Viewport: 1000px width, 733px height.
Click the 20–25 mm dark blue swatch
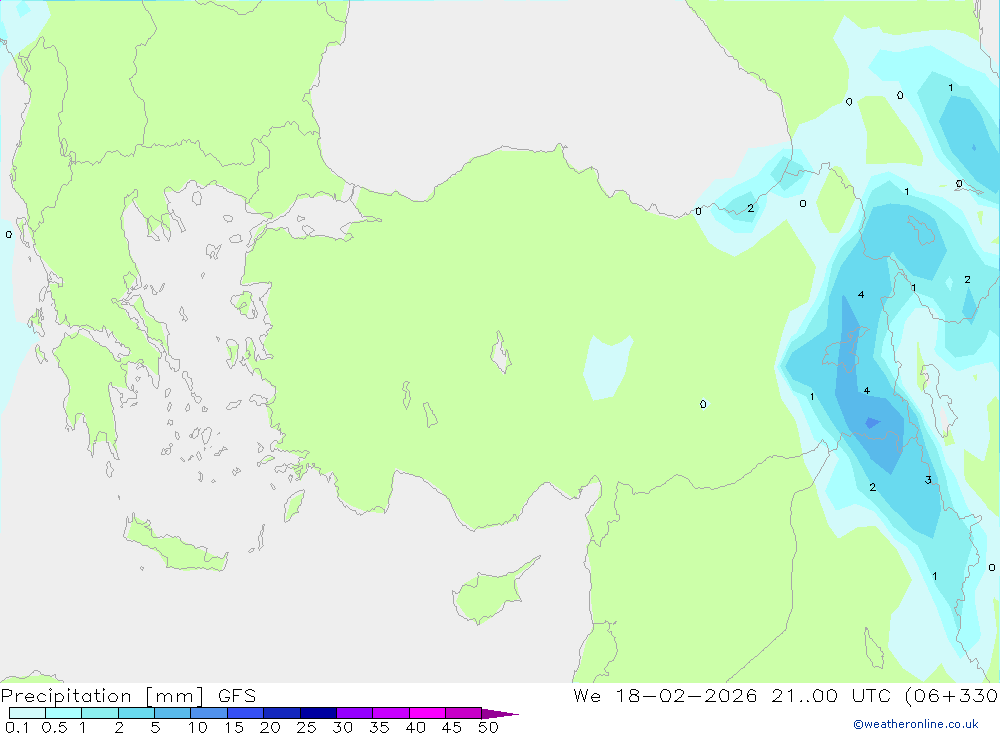click(281, 713)
